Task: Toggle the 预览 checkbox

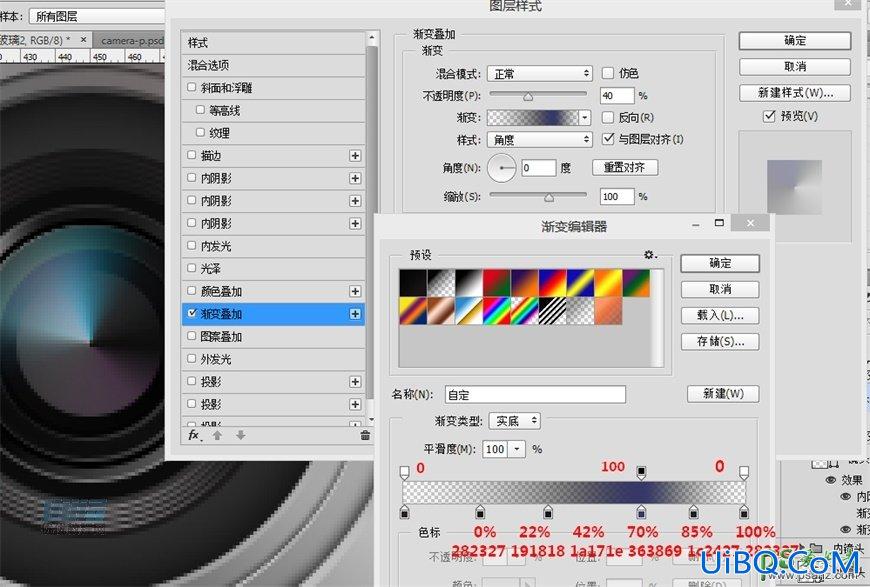Action: point(769,116)
